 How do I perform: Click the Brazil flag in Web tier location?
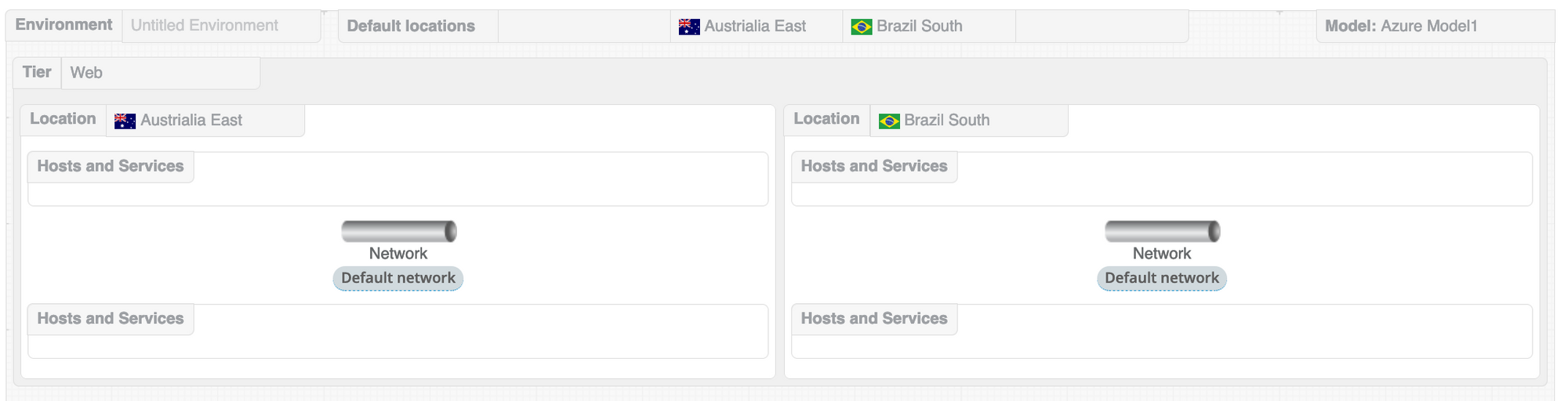coord(889,121)
